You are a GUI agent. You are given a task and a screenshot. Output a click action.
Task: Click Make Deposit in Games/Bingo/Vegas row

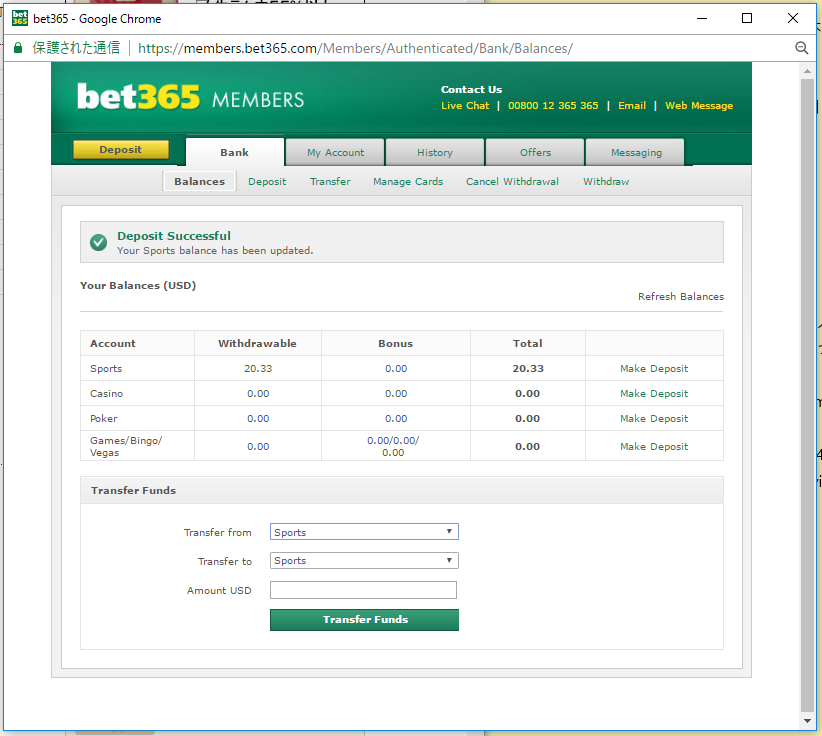(654, 447)
